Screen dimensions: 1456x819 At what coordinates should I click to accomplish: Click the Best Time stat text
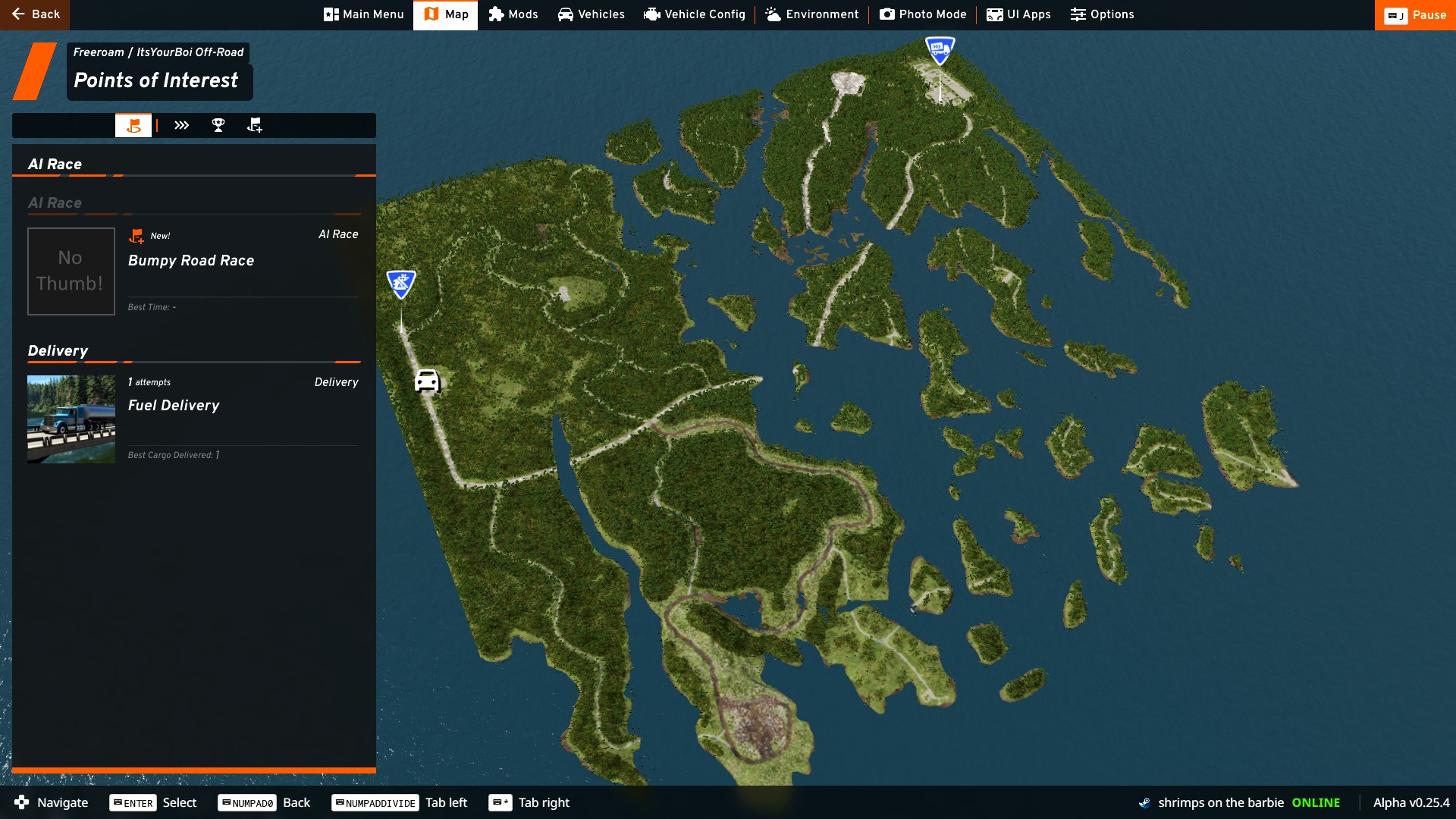point(152,307)
